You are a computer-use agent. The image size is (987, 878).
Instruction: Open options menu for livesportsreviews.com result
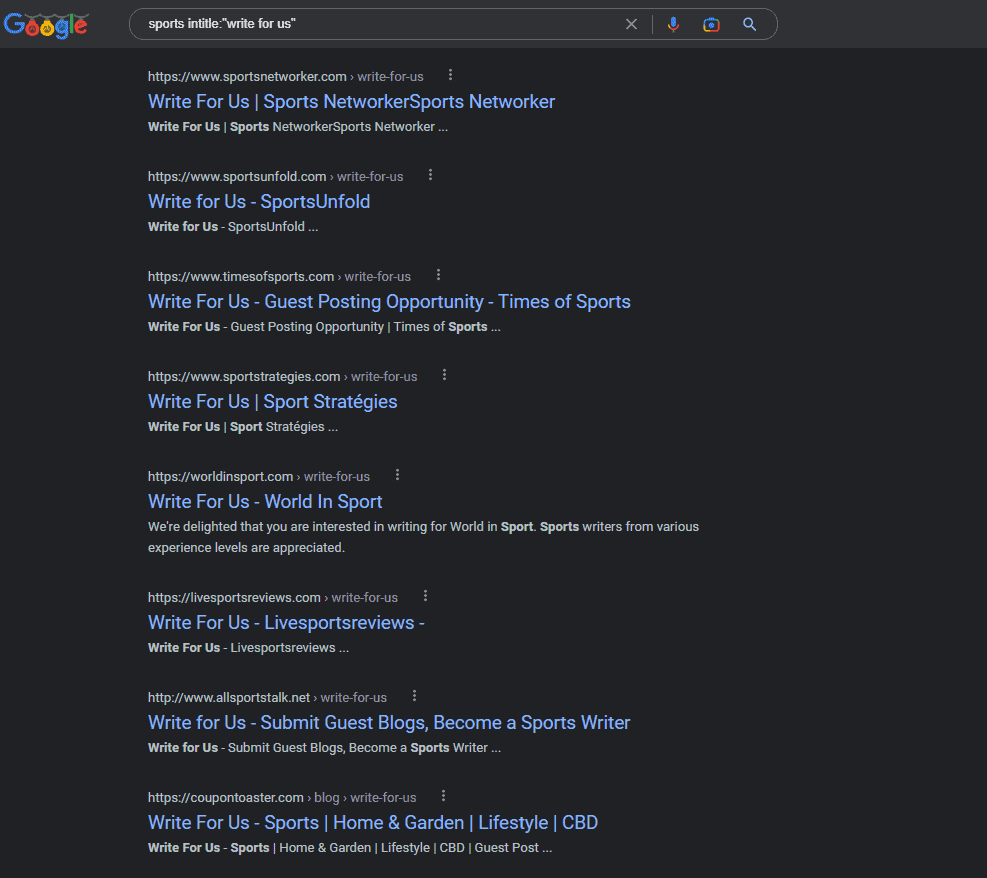click(426, 596)
